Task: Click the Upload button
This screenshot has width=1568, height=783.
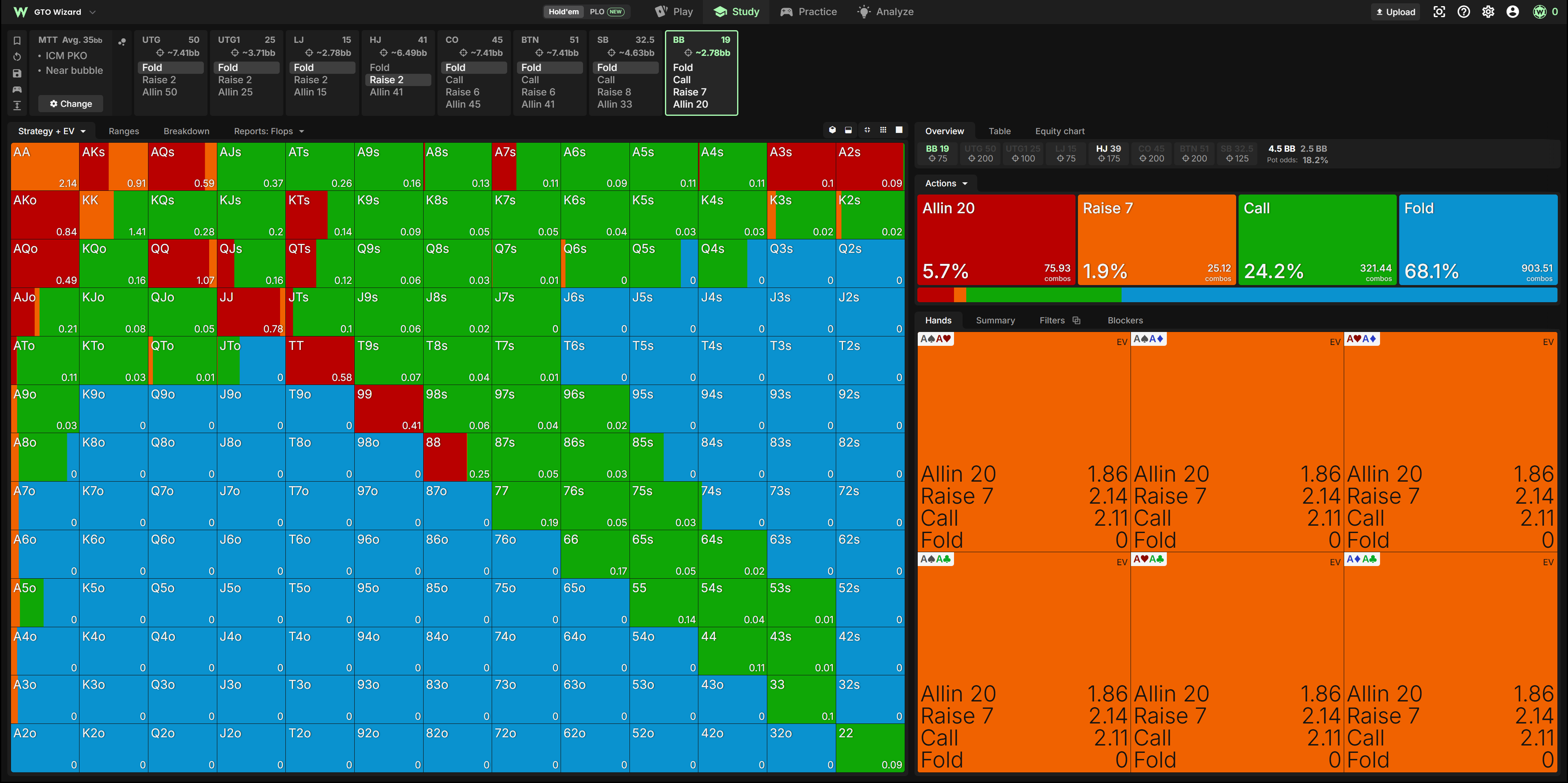Action: (x=1395, y=11)
